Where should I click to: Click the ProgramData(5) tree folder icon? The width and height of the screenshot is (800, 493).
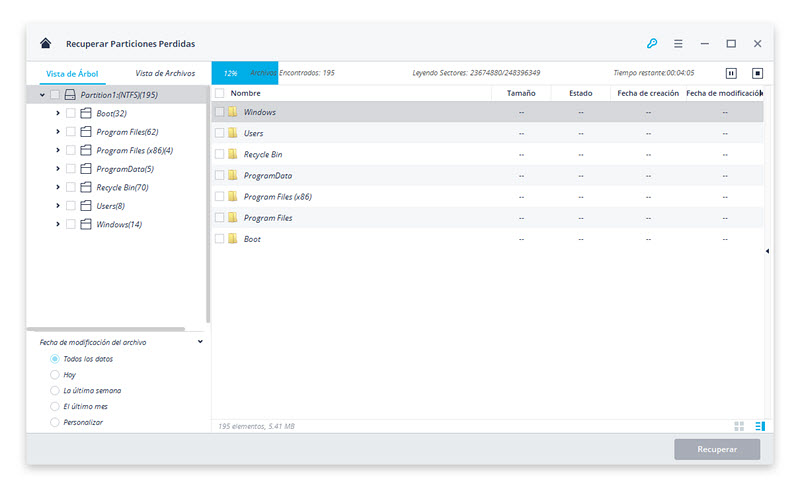coord(86,168)
